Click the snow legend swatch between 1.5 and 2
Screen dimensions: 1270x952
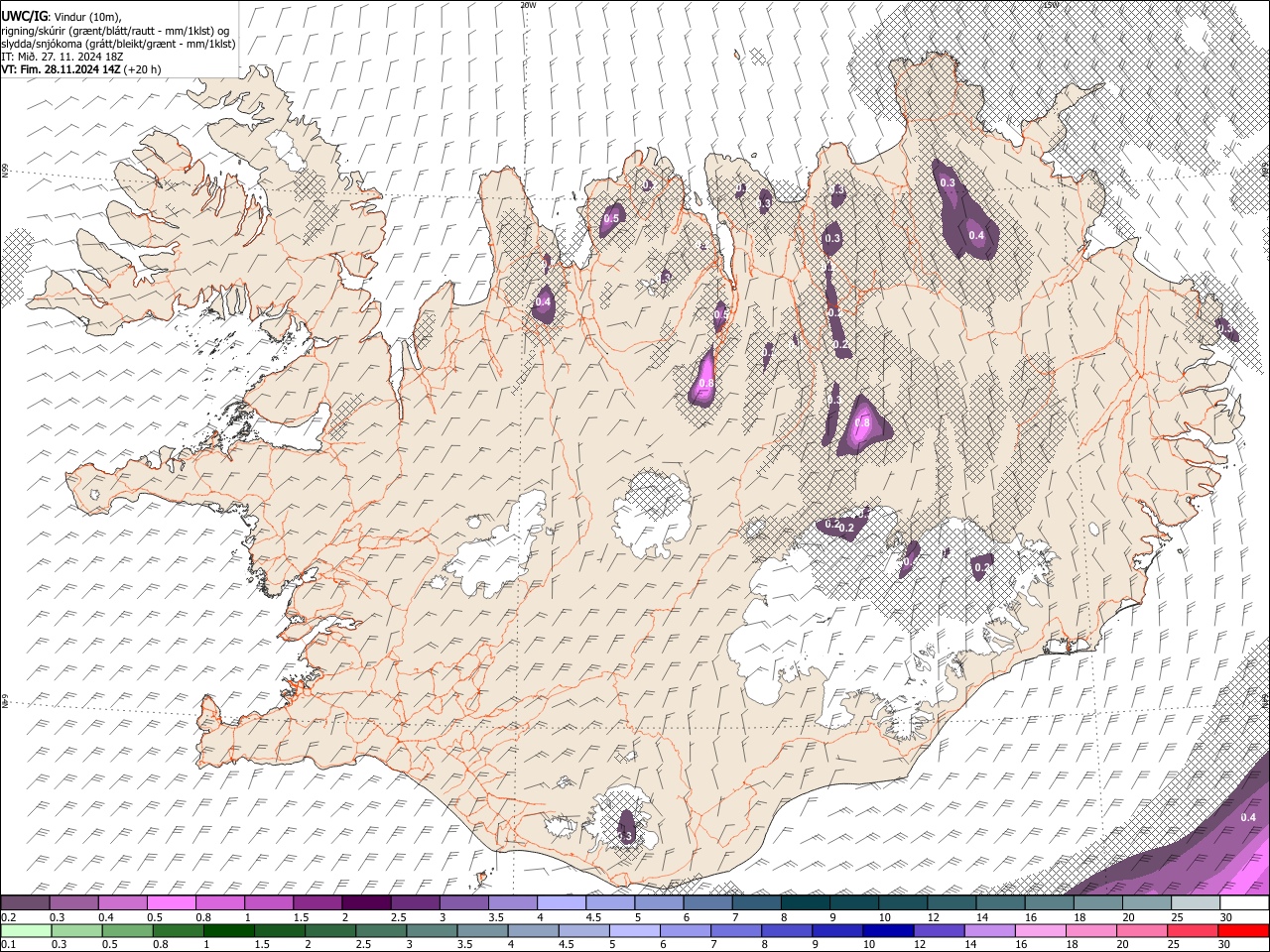click(x=317, y=903)
